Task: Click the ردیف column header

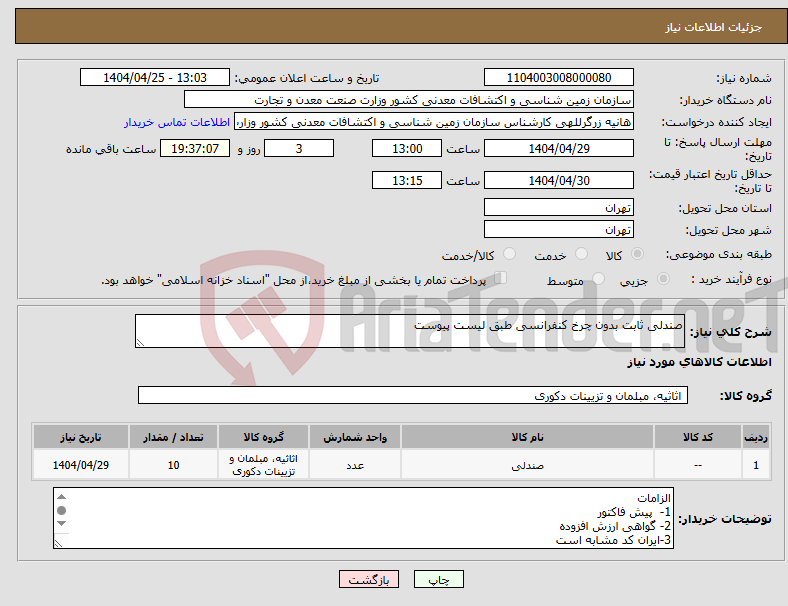Action: (x=755, y=437)
